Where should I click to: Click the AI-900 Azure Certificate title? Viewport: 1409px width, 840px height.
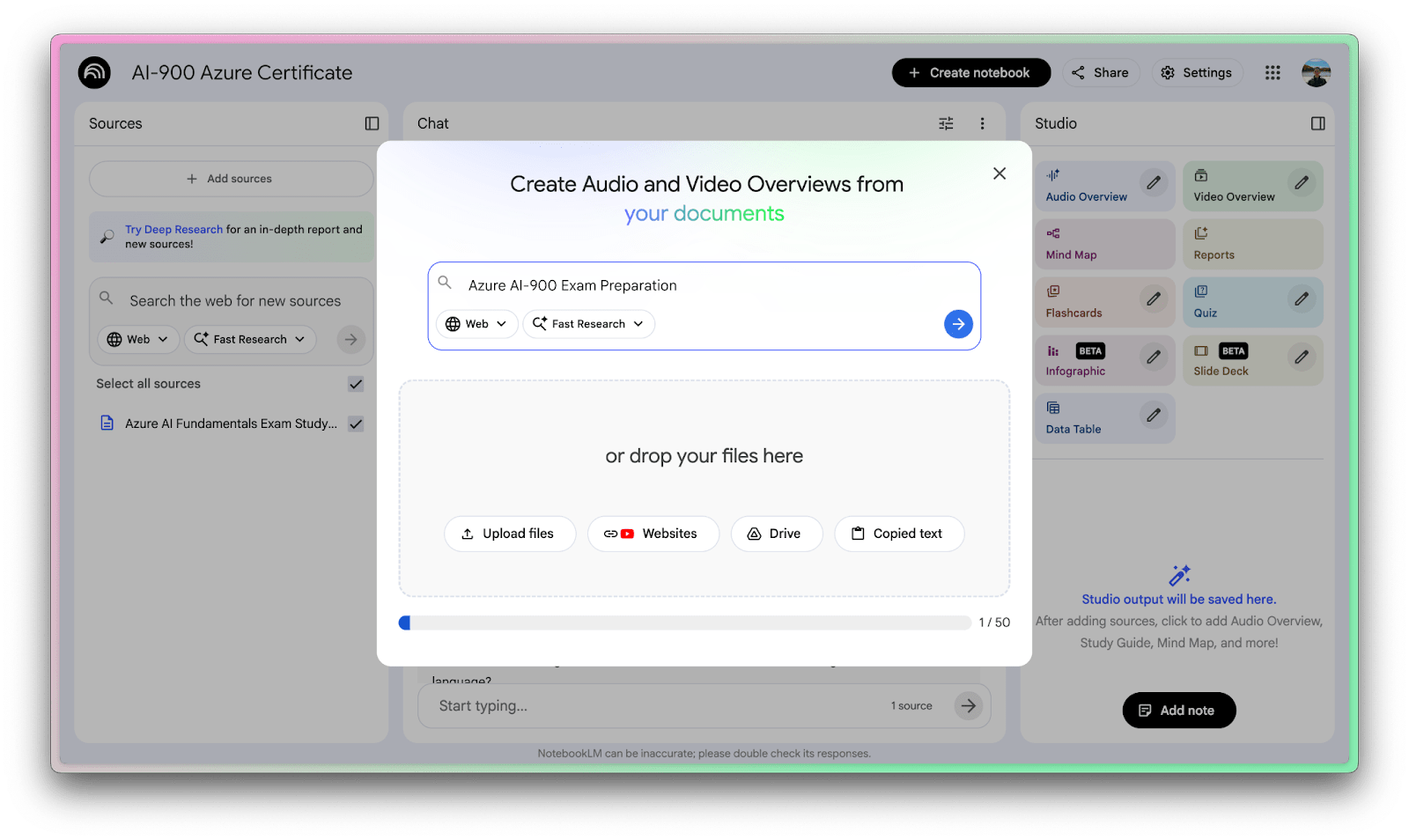242,72
